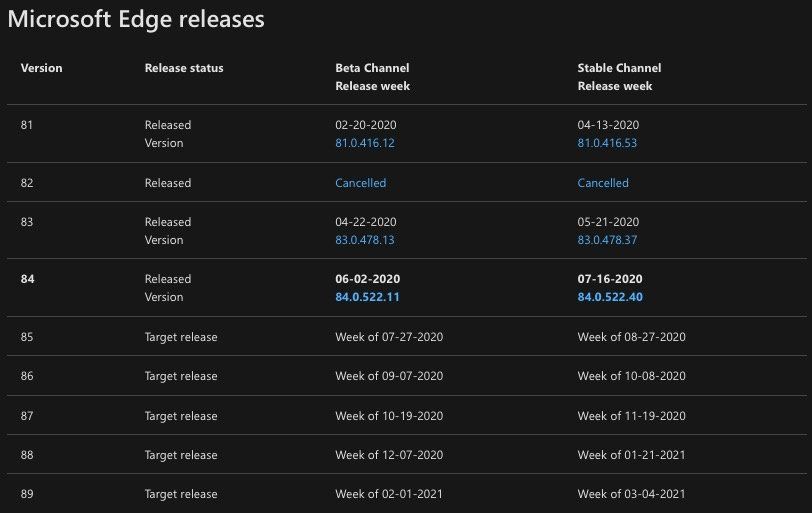The height and width of the screenshot is (513, 812).
Task: Select version number 87 cell
Action: coord(27,416)
